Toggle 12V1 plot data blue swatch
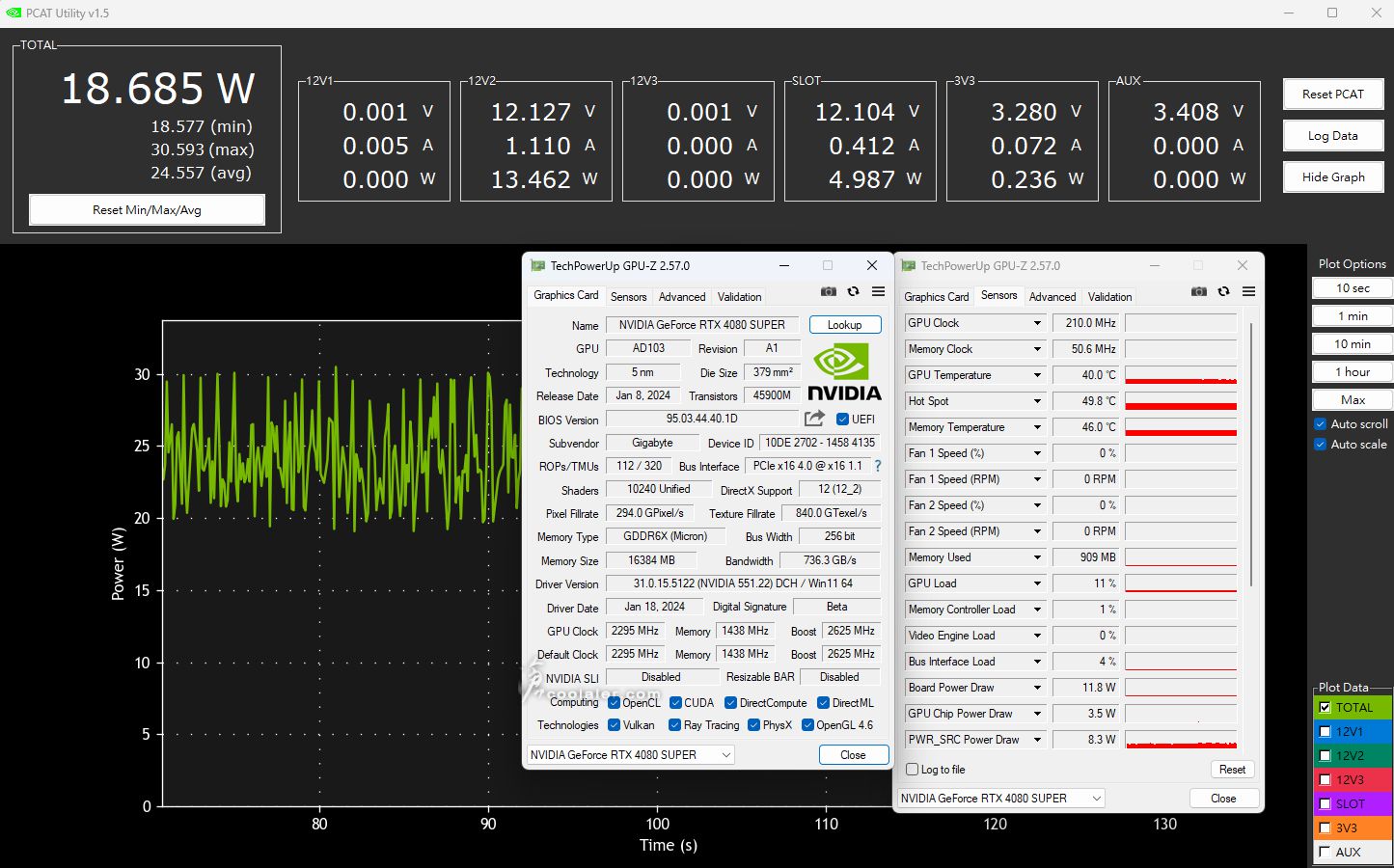This screenshot has height=868, width=1394. [x=1353, y=731]
